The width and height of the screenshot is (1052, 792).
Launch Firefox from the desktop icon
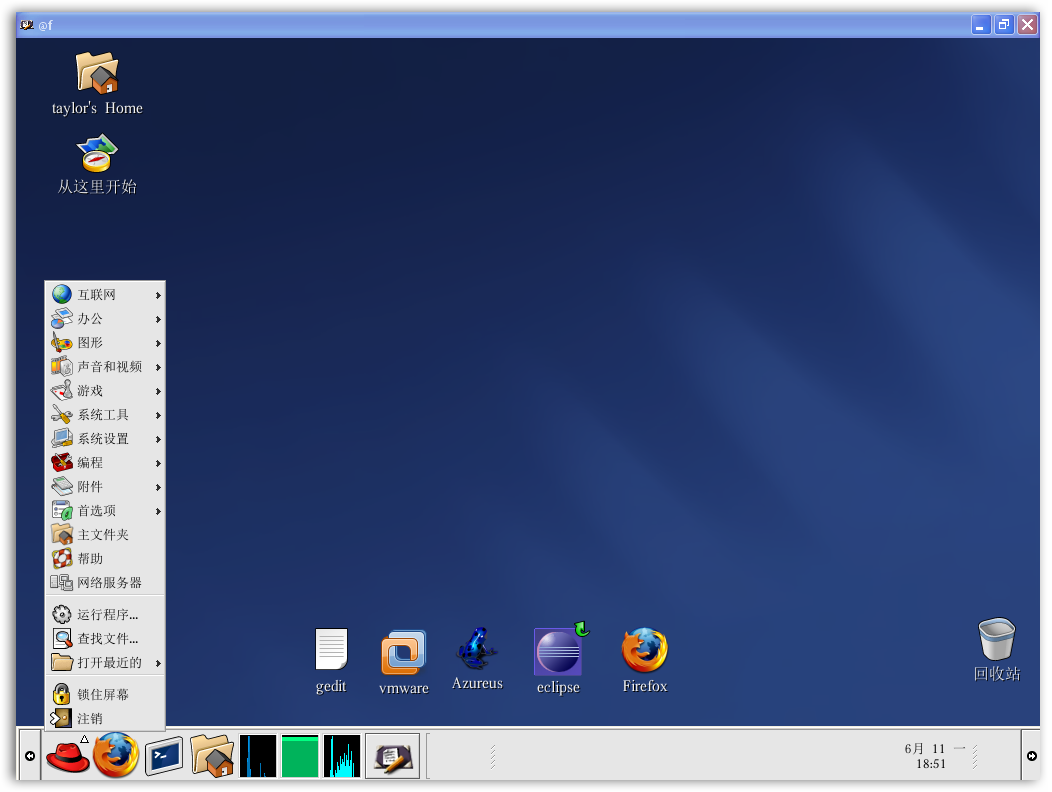pyautogui.click(x=644, y=648)
